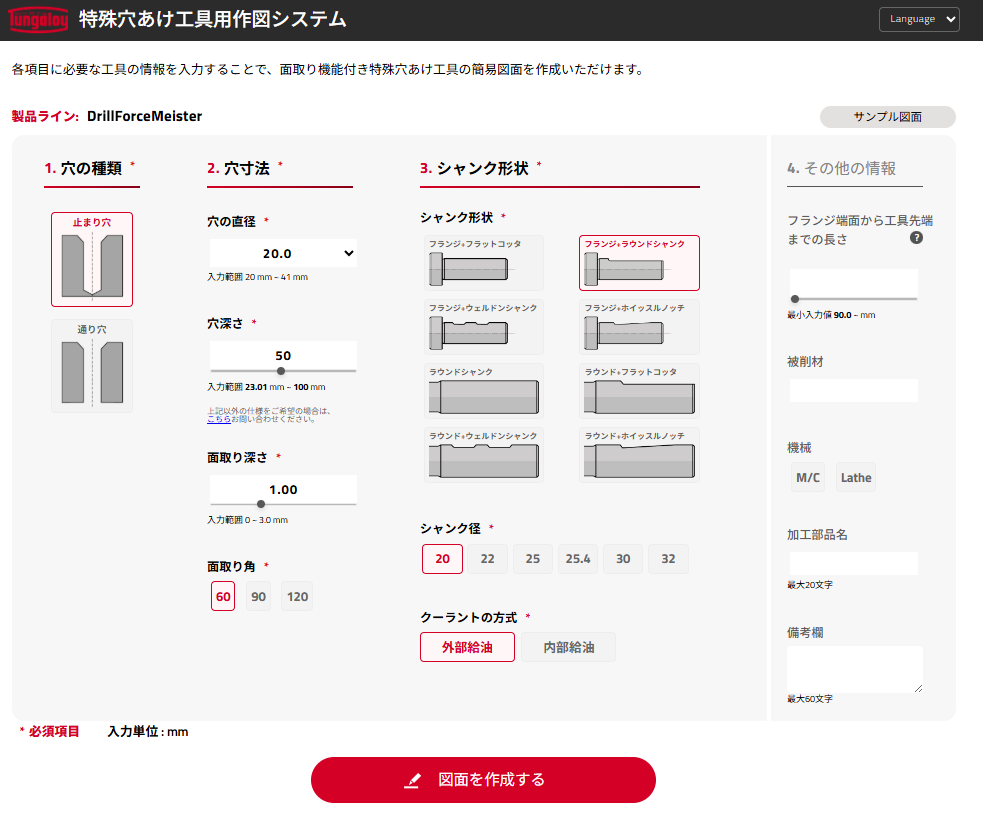983x820 pixels.
Task: Follow the こちら inquiry link
Action: (x=219, y=419)
